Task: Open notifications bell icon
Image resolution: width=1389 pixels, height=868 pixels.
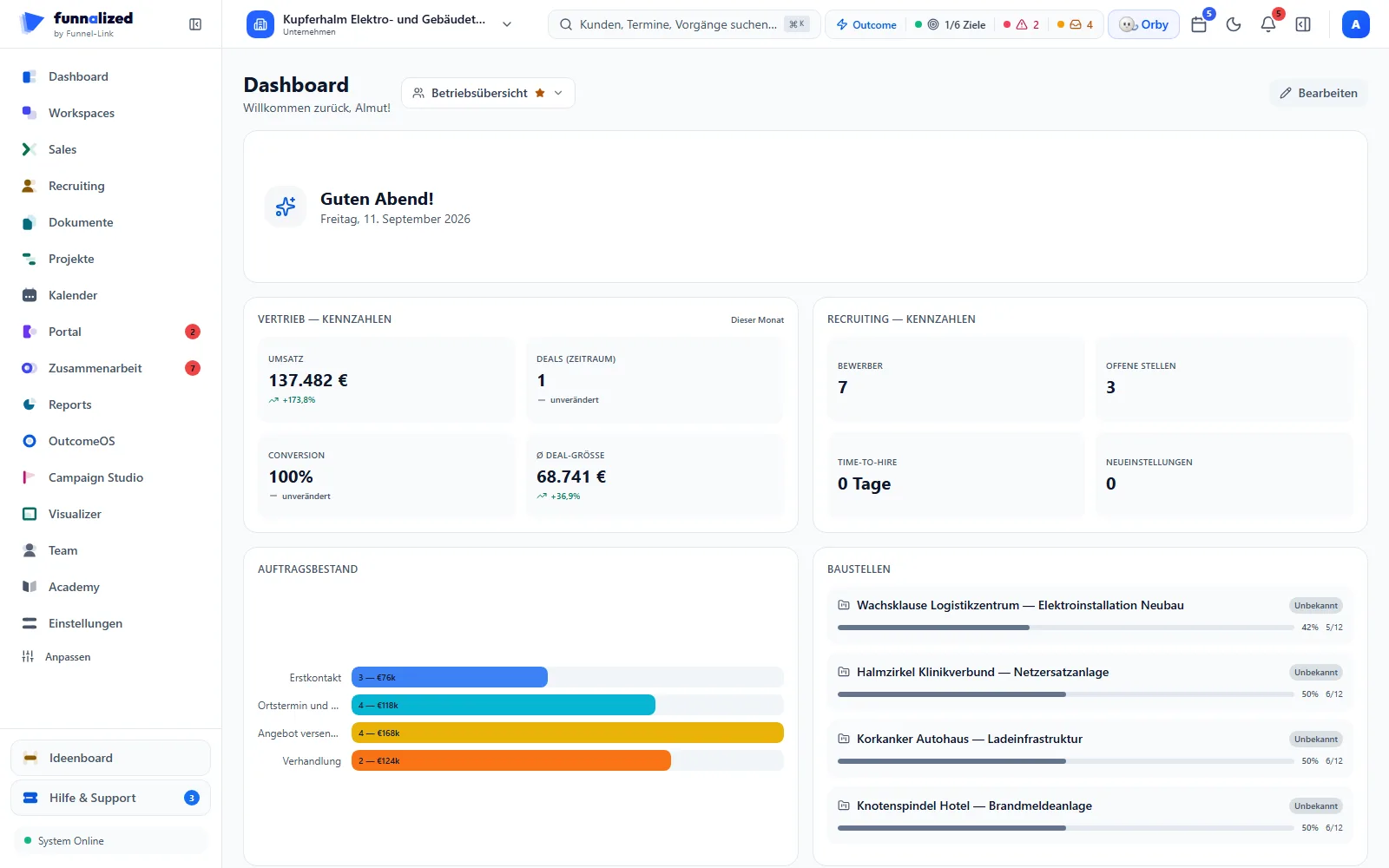Action: tap(1268, 24)
